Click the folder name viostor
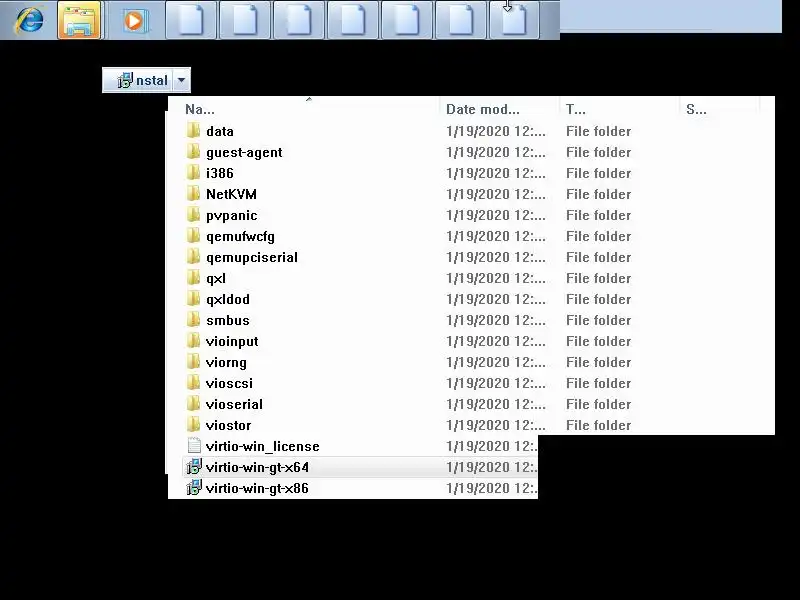Viewport: 800px width, 600px height. 228,426
